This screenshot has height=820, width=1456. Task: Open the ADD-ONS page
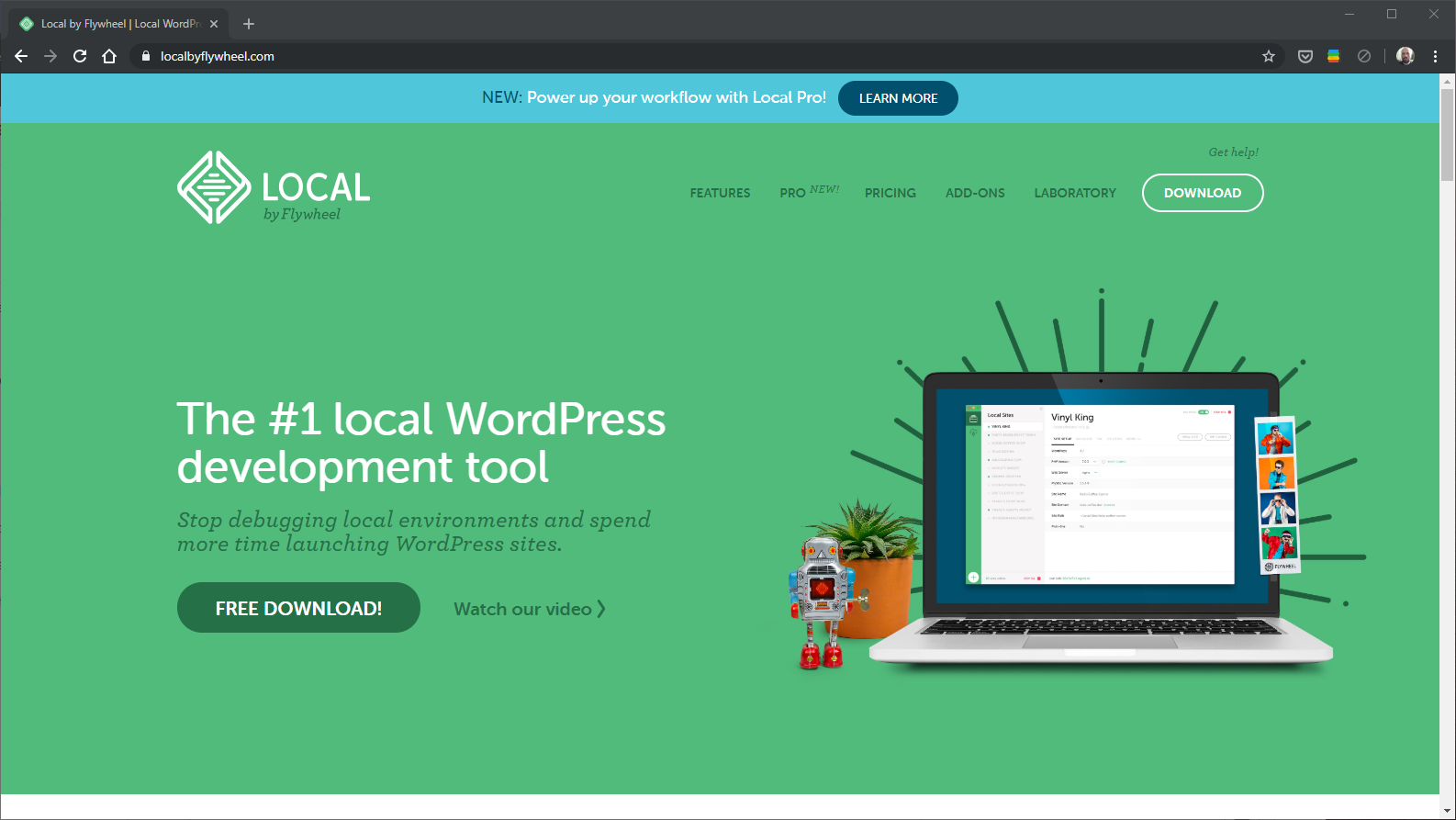click(x=975, y=193)
